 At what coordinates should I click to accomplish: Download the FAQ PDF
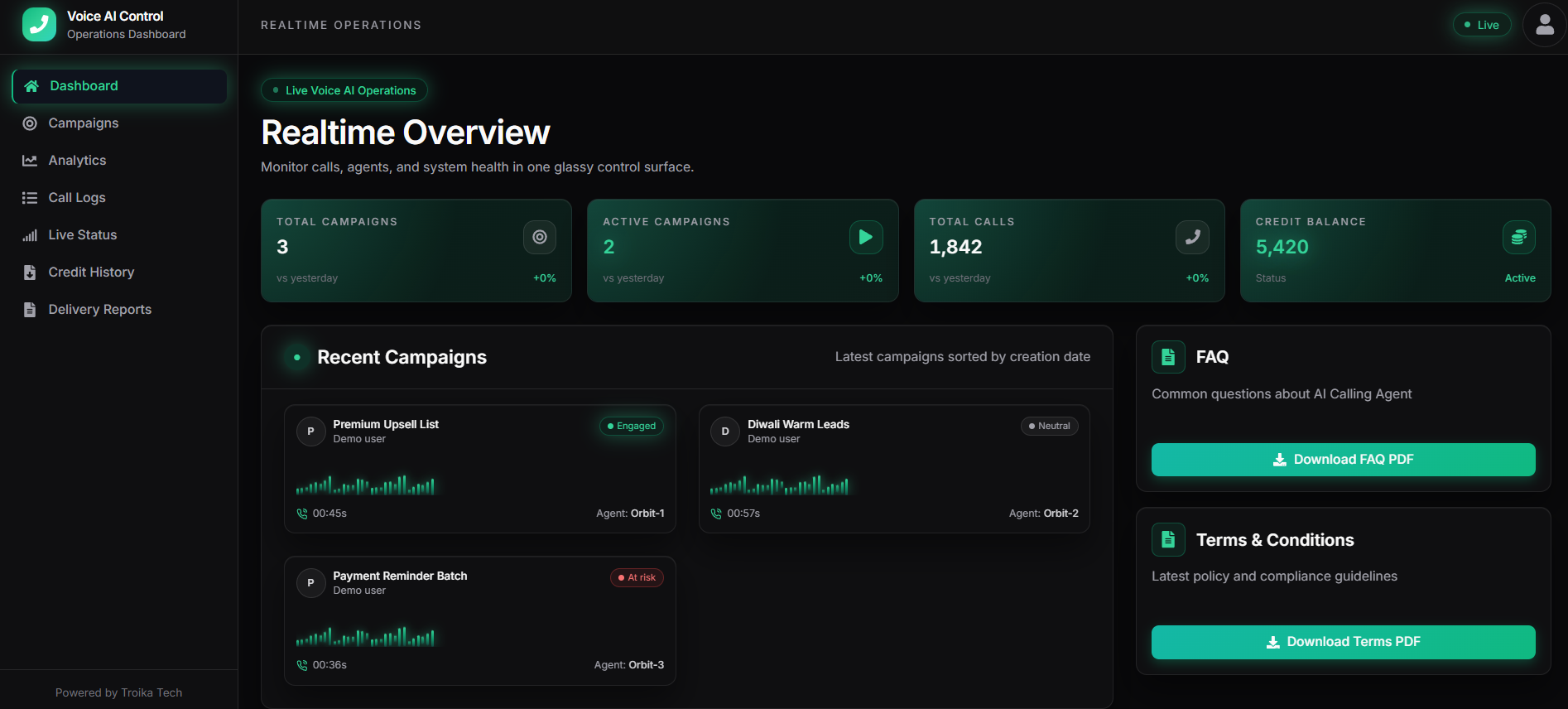tap(1342, 460)
